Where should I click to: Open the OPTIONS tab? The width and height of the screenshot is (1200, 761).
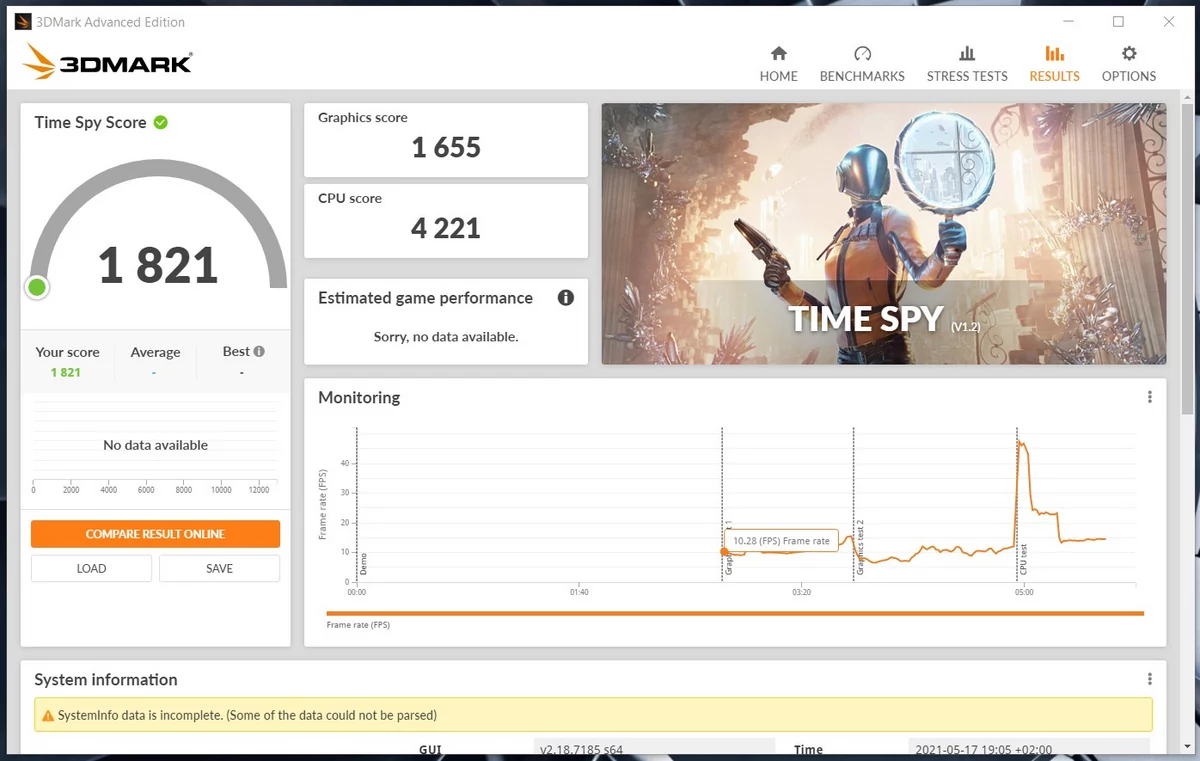click(1129, 64)
